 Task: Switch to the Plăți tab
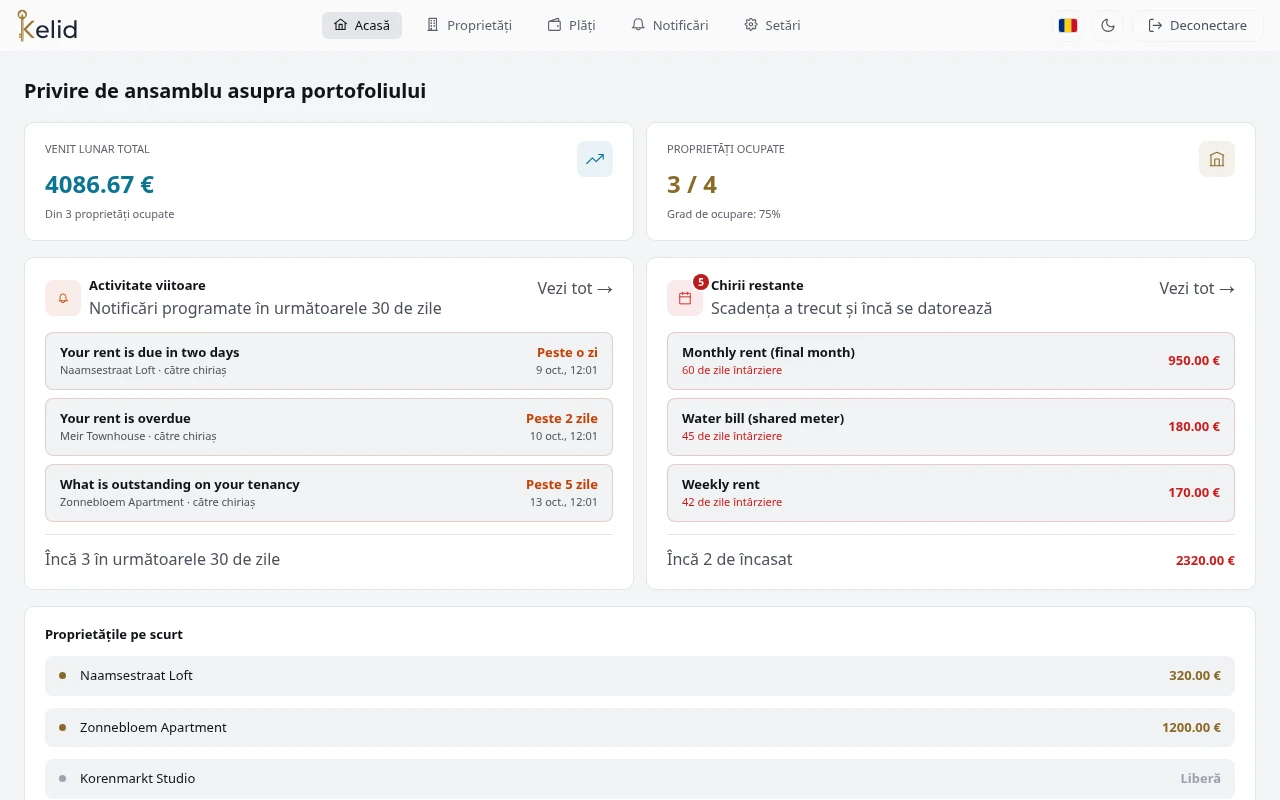[x=571, y=26]
